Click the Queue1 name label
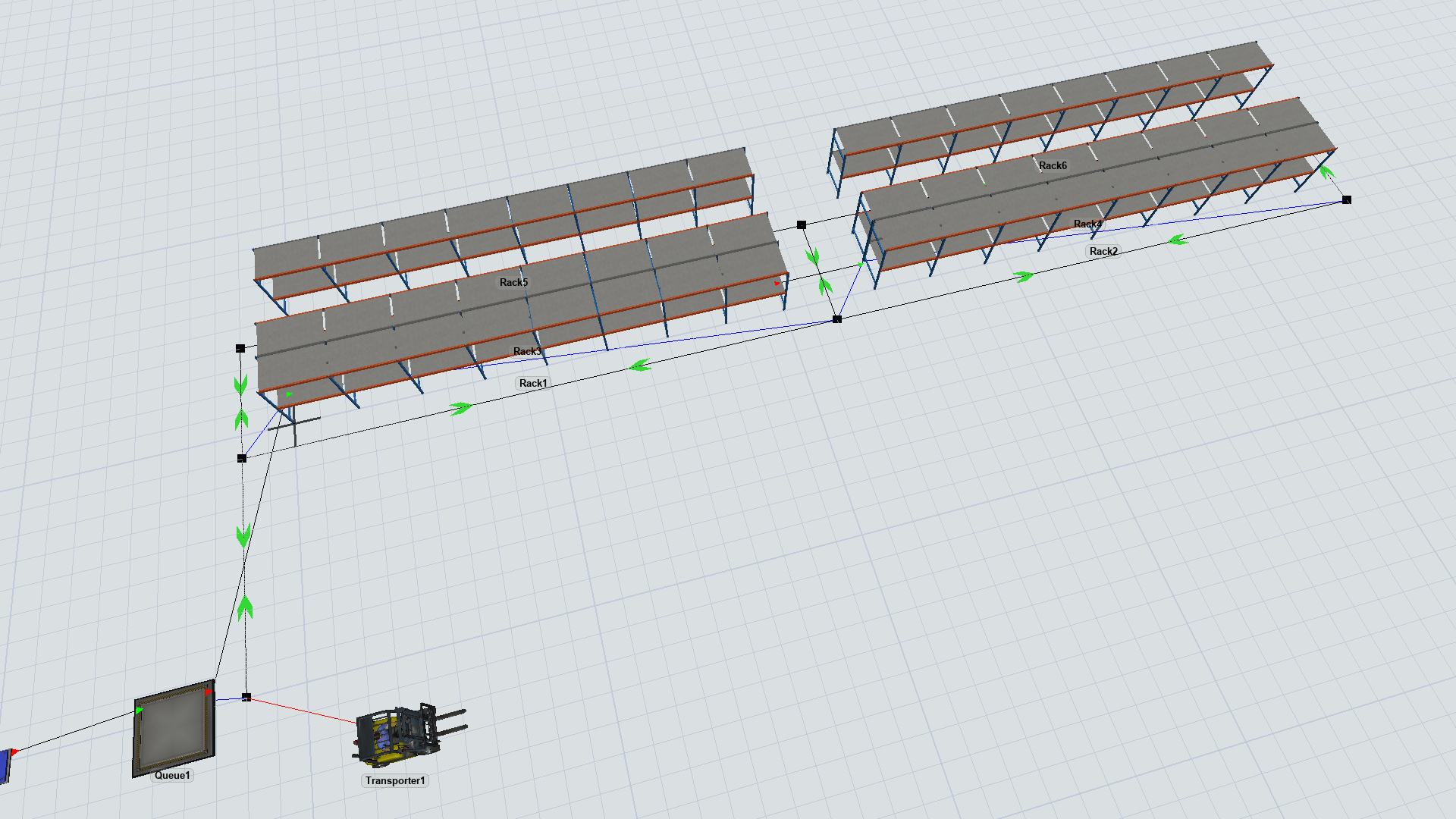This screenshot has width=1456, height=819. pyautogui.click(x=172, y=776)
